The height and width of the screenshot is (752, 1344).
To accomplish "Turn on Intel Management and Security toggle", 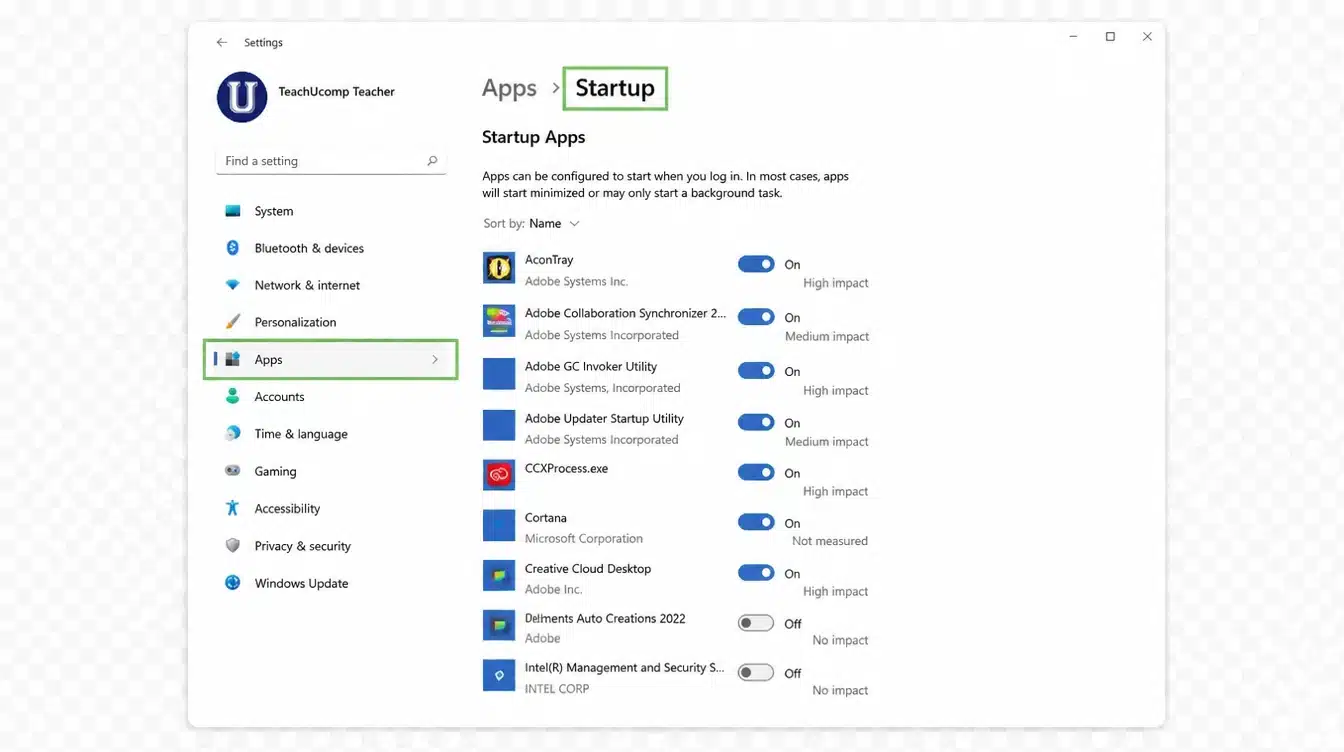I will coord(756,673).
